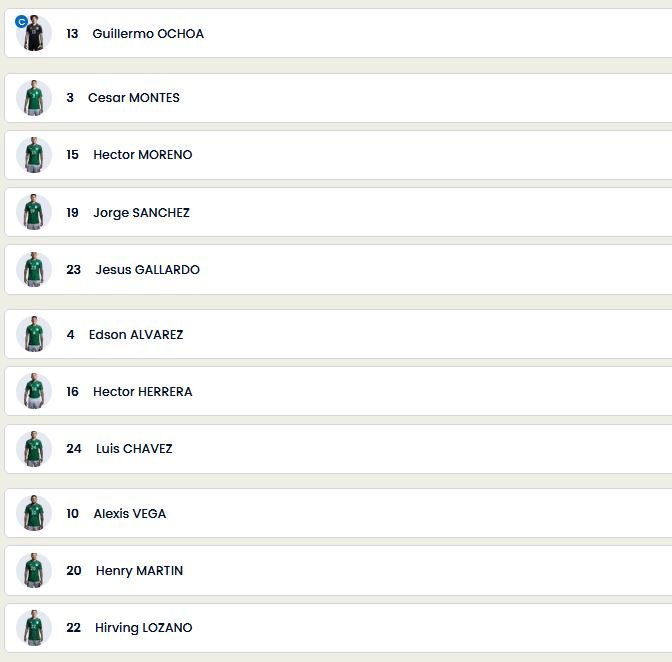Click the Edson ALVAREZ name
This screenshot has width=672, height=662.
tap(136, 335)
